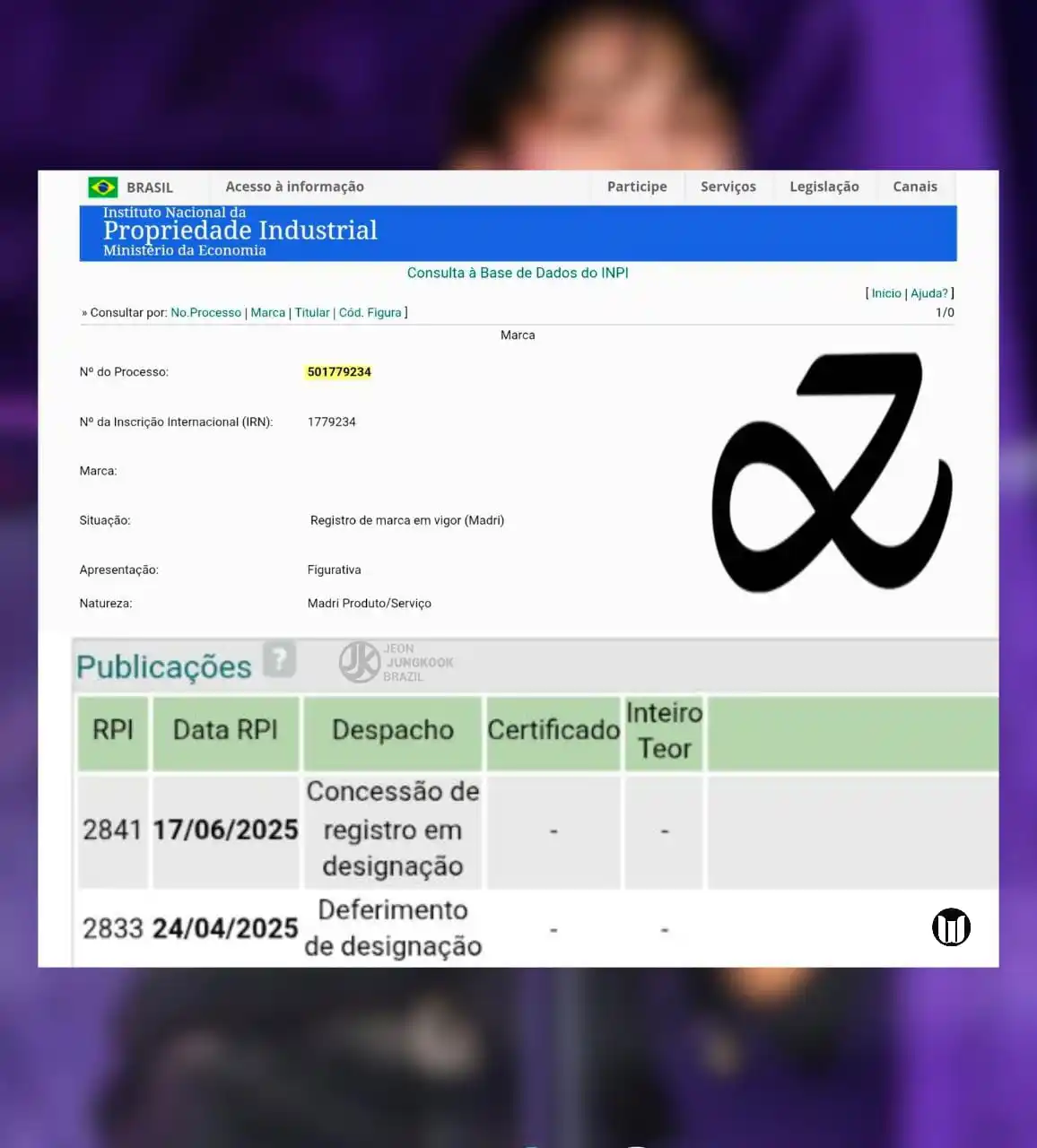Open the Serviços menu item
Viewport: 1037px width, 1148px height.
pos(728,187)
